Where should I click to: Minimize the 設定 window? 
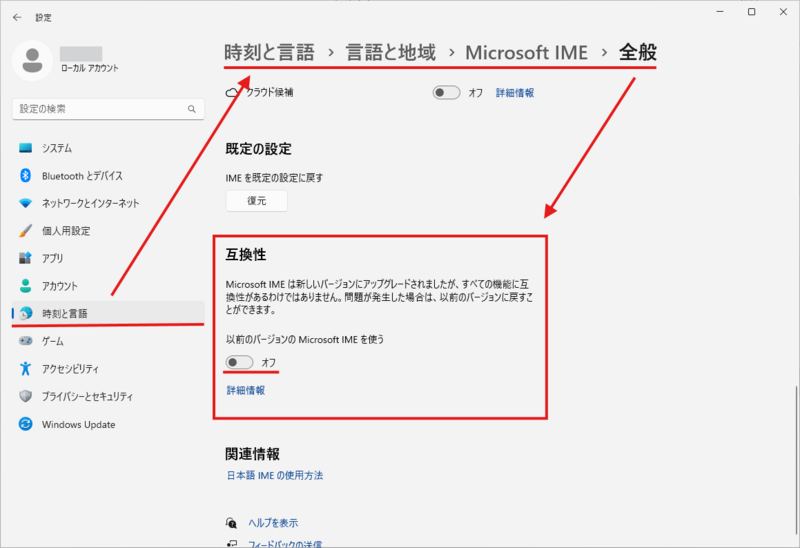point(720,11)
